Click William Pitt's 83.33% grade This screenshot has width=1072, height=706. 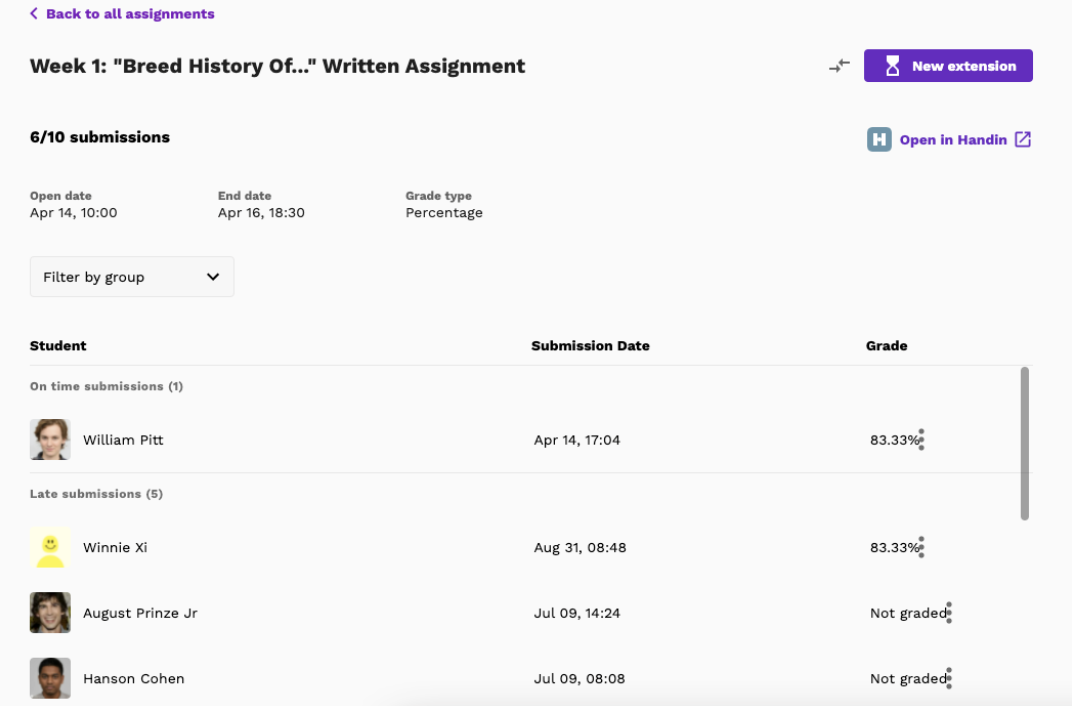(x=894, y=439)
